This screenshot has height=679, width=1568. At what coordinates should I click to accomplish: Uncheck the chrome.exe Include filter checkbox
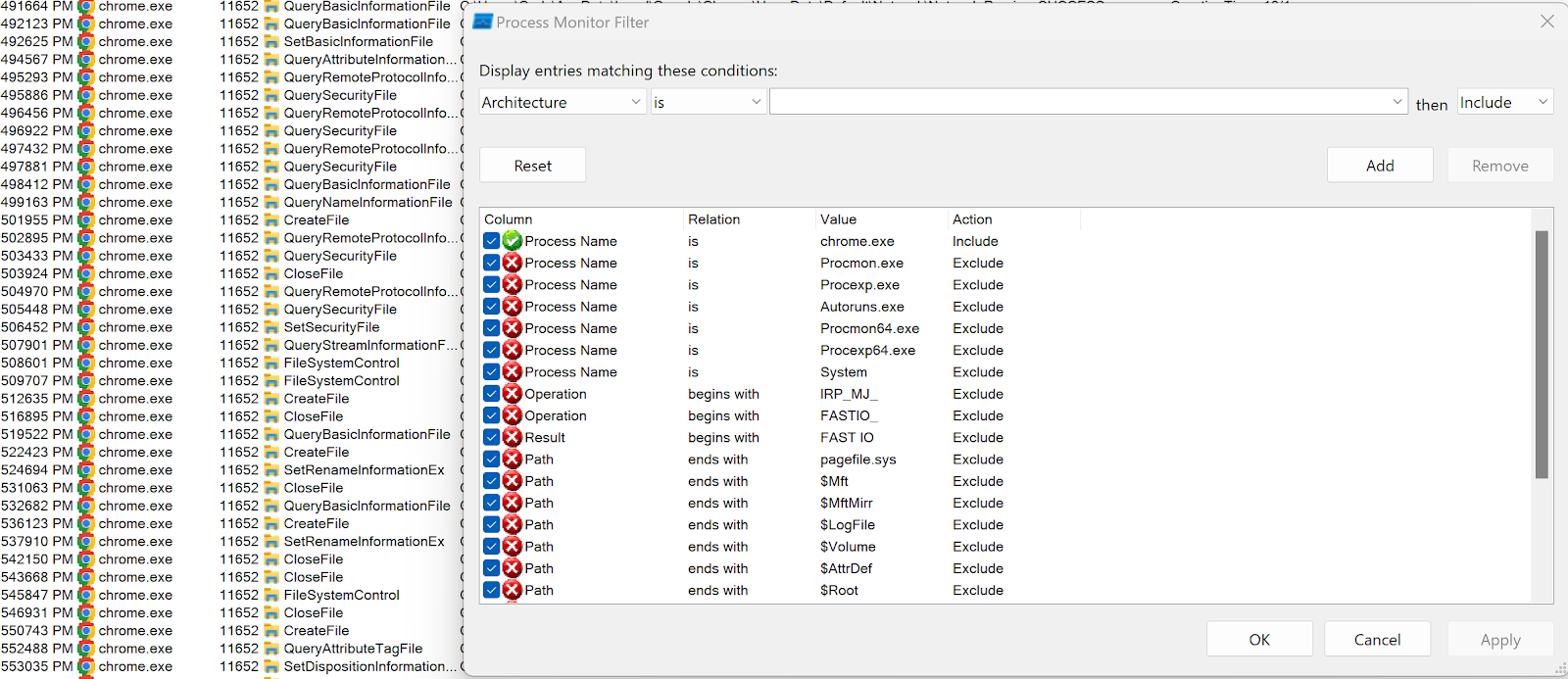pos(491,241)
